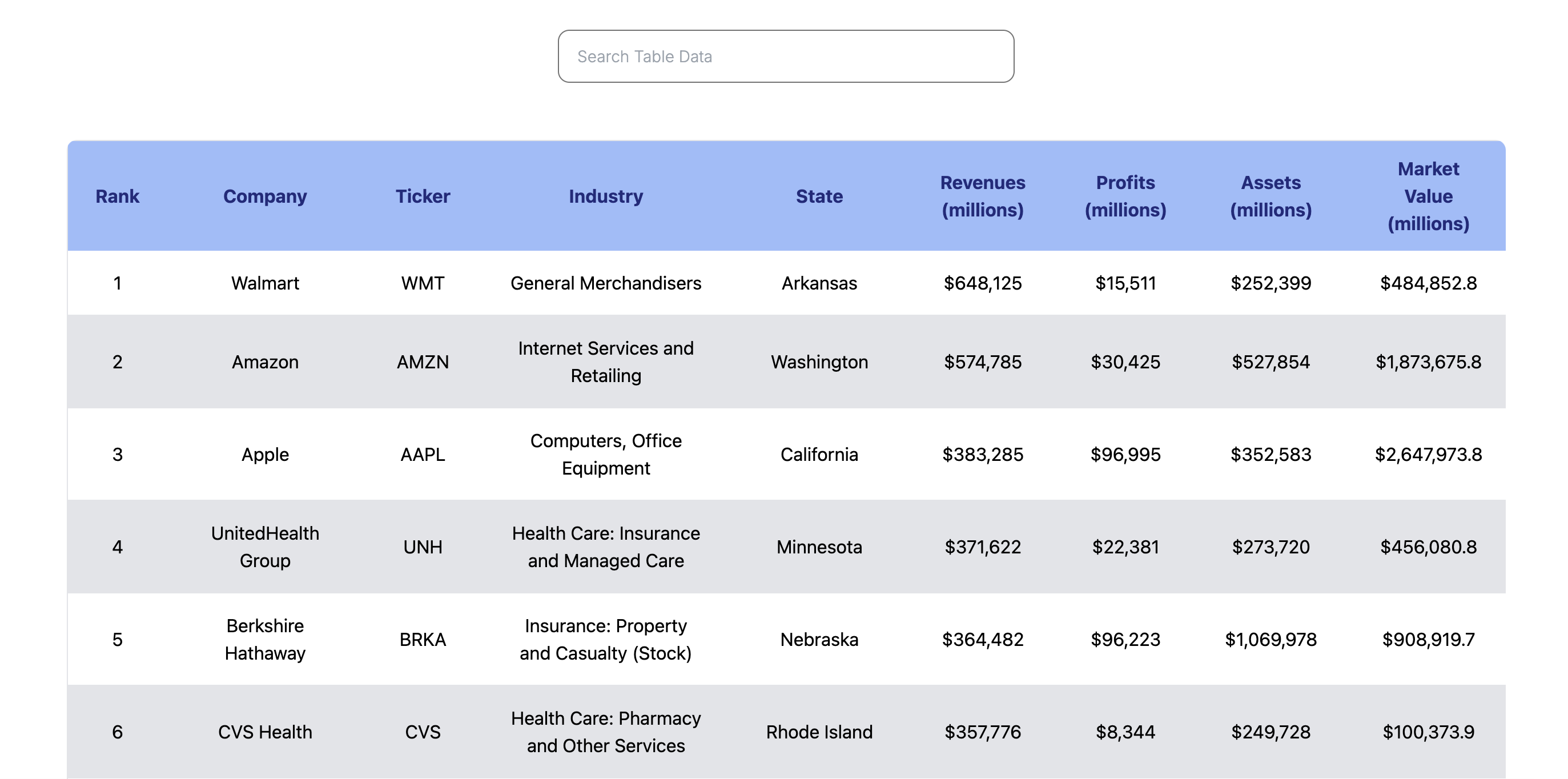Click the AAPL ticker cell

(x=424, y=454)
